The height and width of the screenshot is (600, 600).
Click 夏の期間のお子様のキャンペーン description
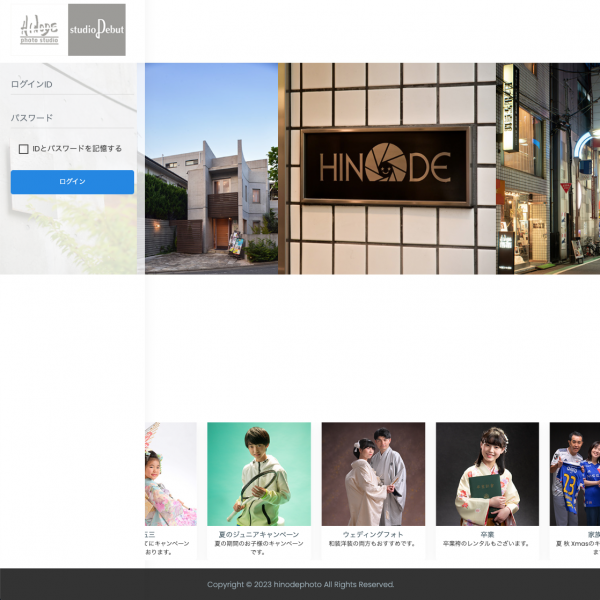tap(259, 548)
